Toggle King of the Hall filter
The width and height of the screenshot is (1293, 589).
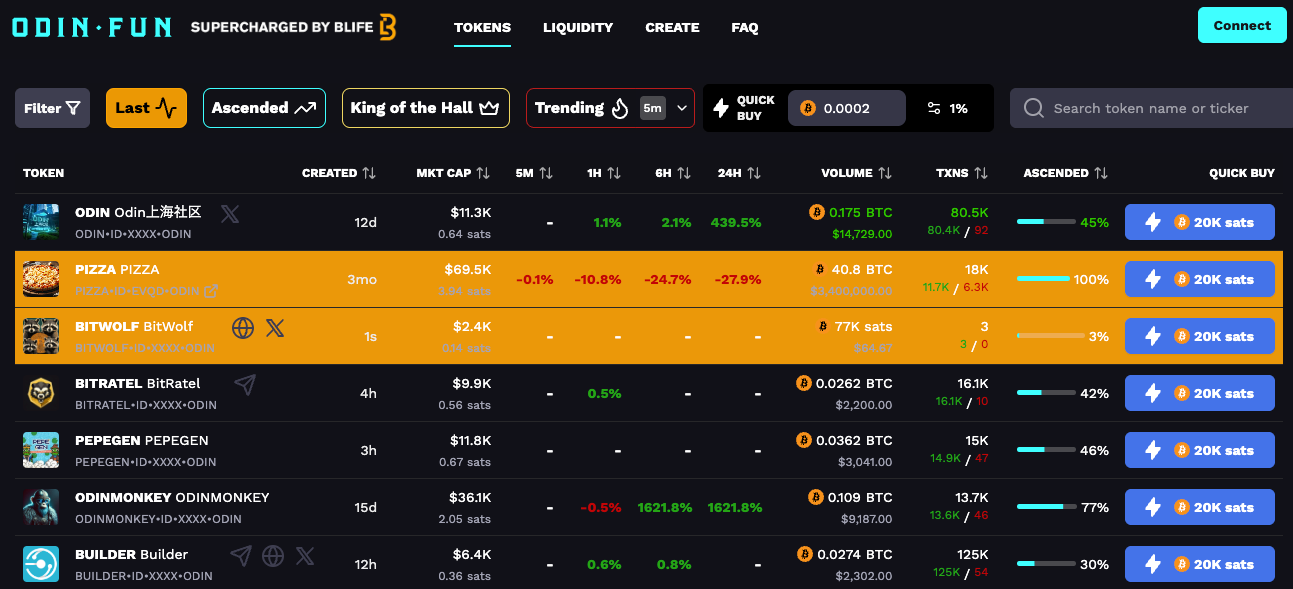[425, 108]
